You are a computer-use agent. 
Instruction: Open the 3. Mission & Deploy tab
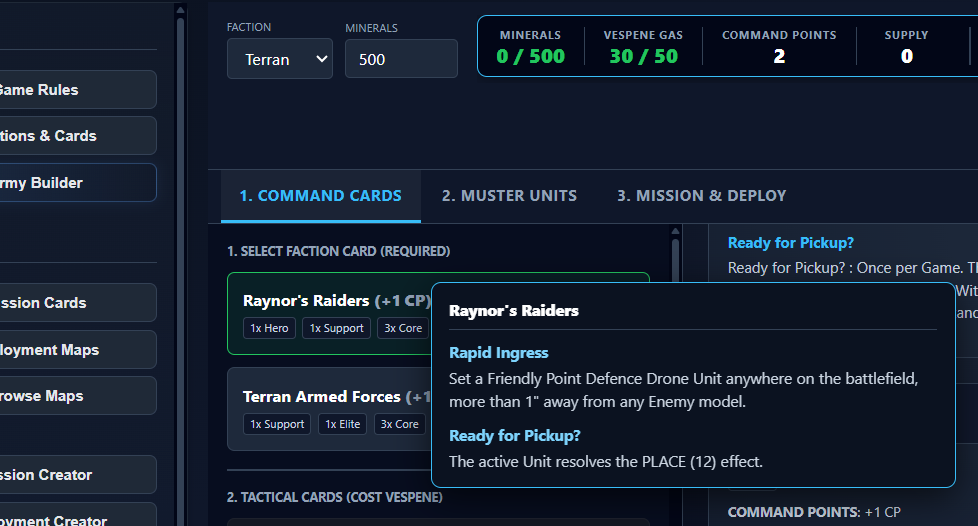tap(701, 195)
